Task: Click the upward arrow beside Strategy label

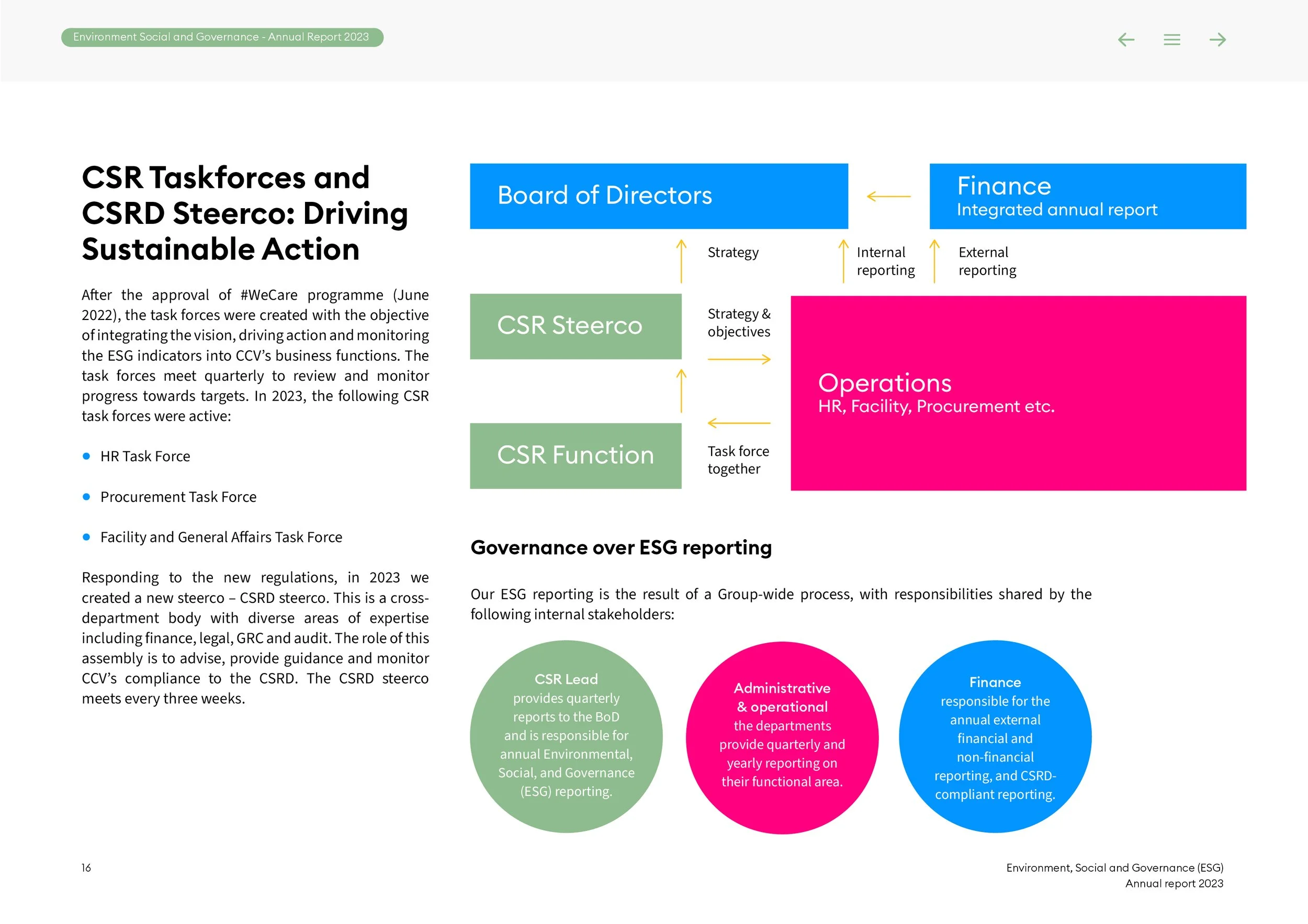Action: (681, 261)
